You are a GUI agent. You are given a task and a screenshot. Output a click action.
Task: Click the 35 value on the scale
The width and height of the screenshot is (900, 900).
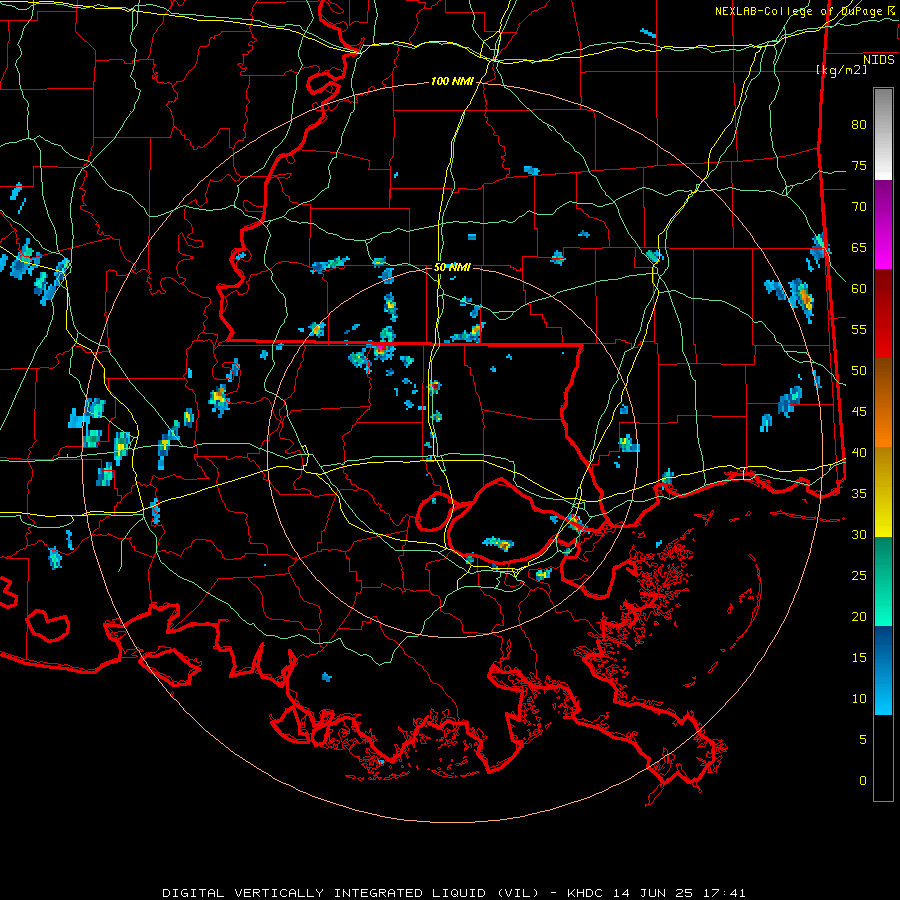(859, 494)
